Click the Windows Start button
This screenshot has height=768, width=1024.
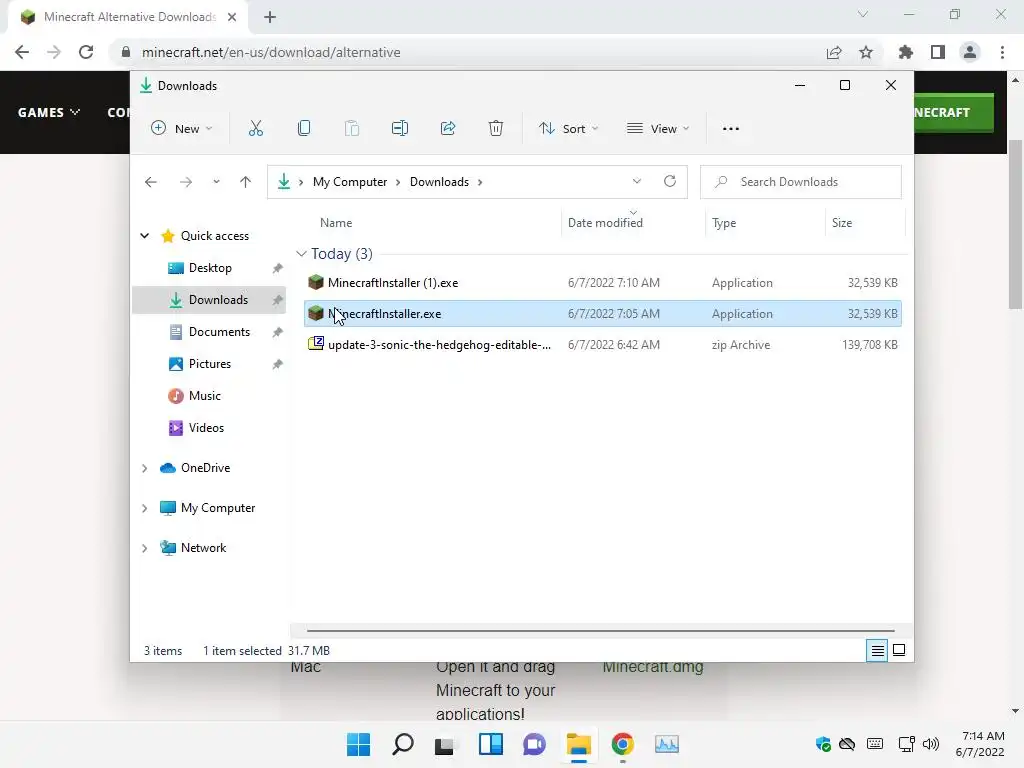coord(359,744)
